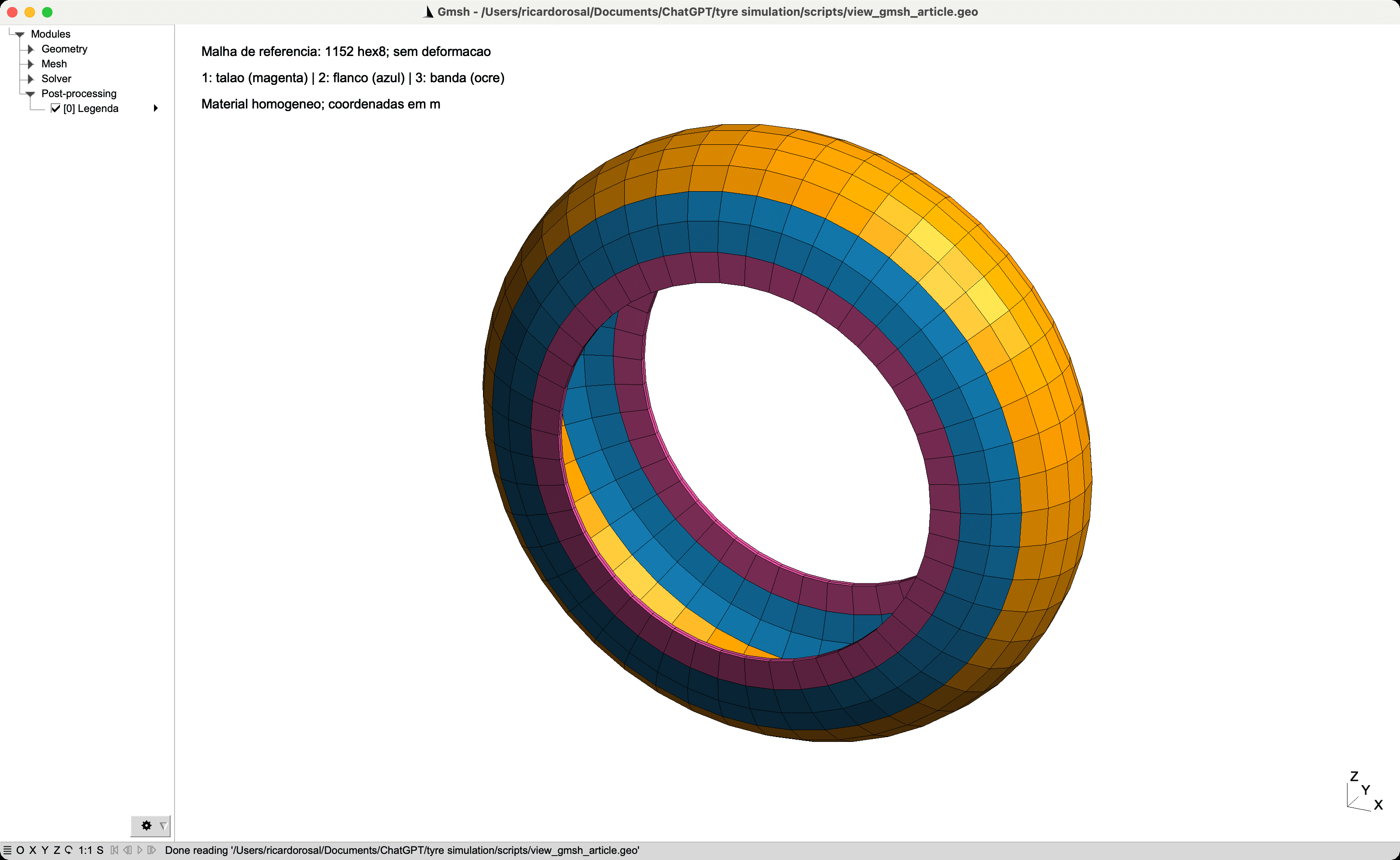Open the Legenda view options arrow
Screen dimensions: 1400x860
tap(155, 108)
